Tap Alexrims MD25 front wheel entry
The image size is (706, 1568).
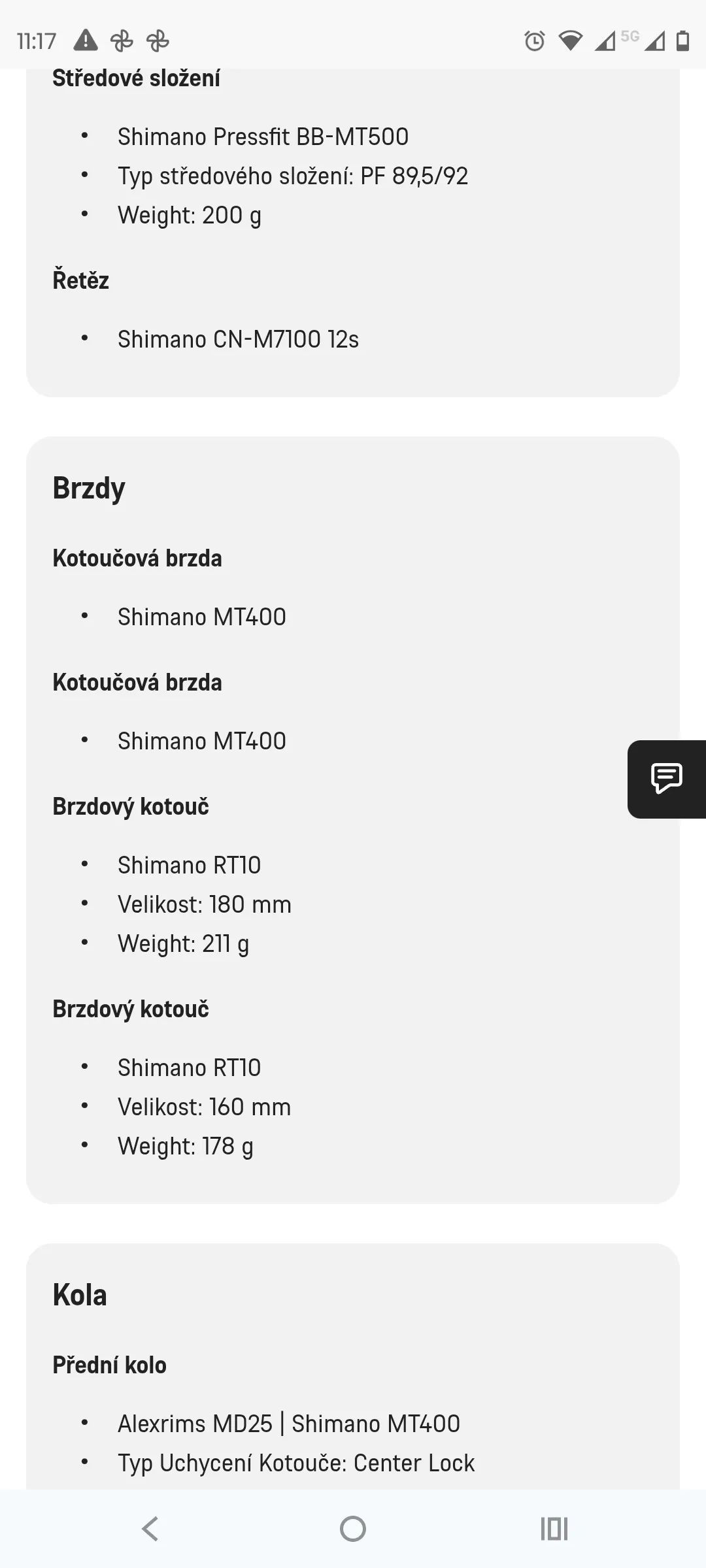(x=288, y=1424)
